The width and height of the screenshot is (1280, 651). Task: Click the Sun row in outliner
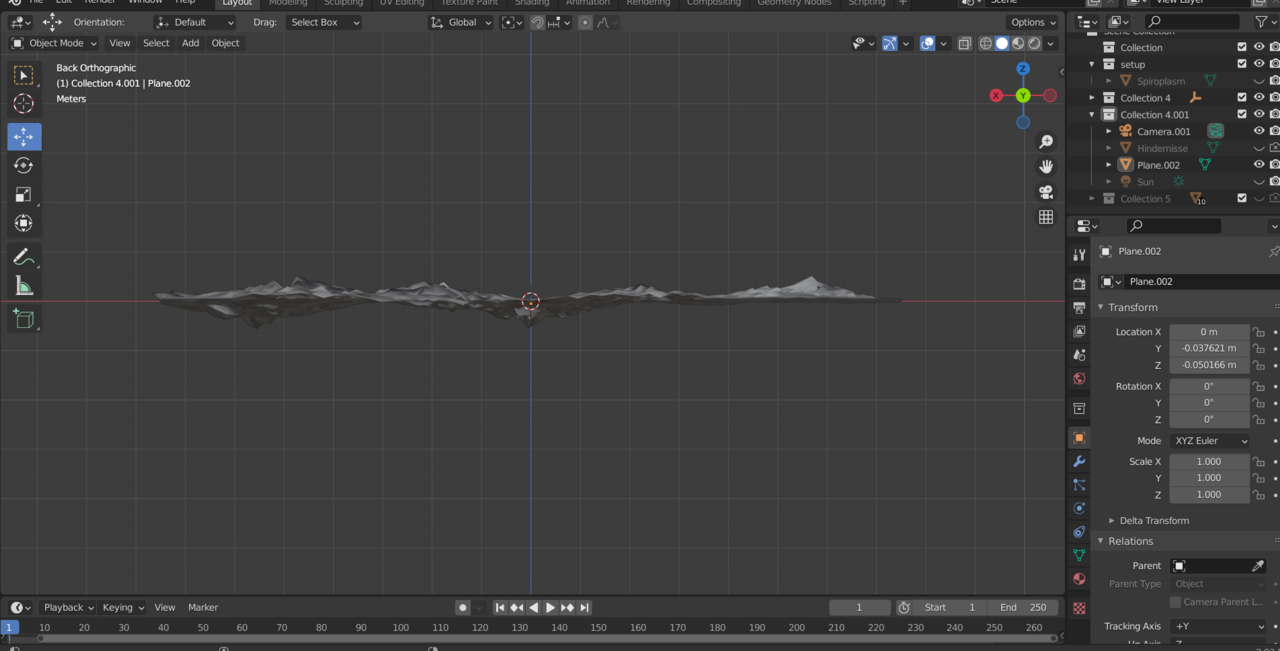click(1145, 182)
